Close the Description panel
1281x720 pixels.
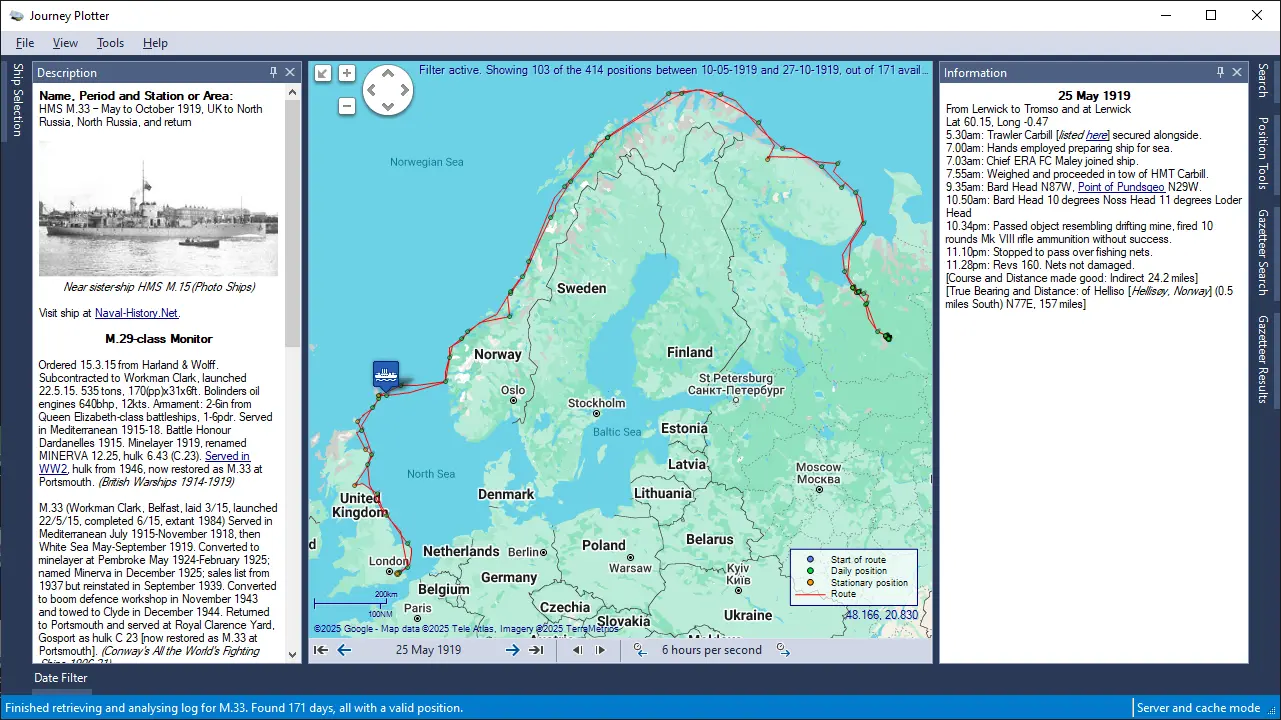coord(290,72)
